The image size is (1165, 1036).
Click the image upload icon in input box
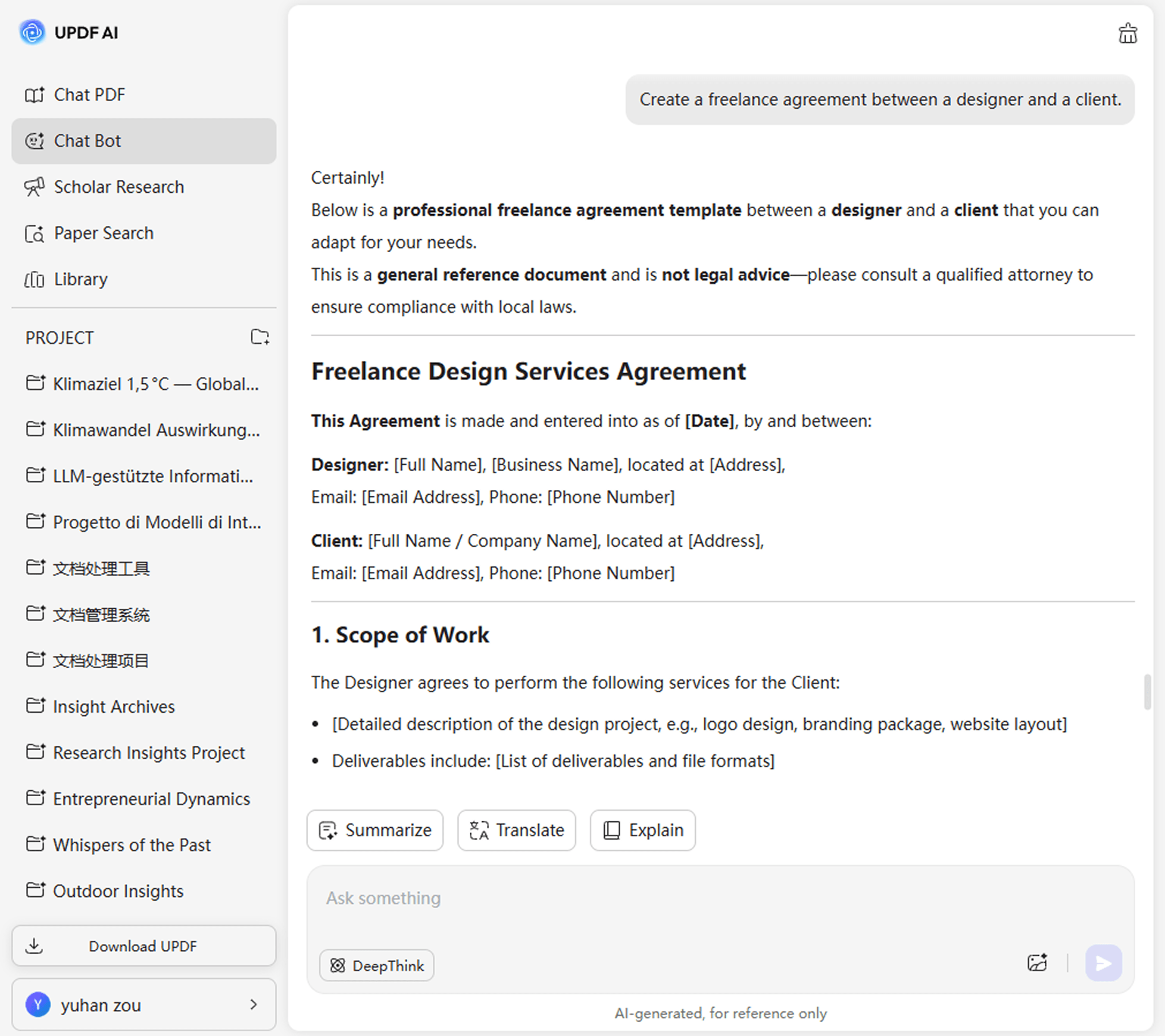click(x=1037, y=963)
